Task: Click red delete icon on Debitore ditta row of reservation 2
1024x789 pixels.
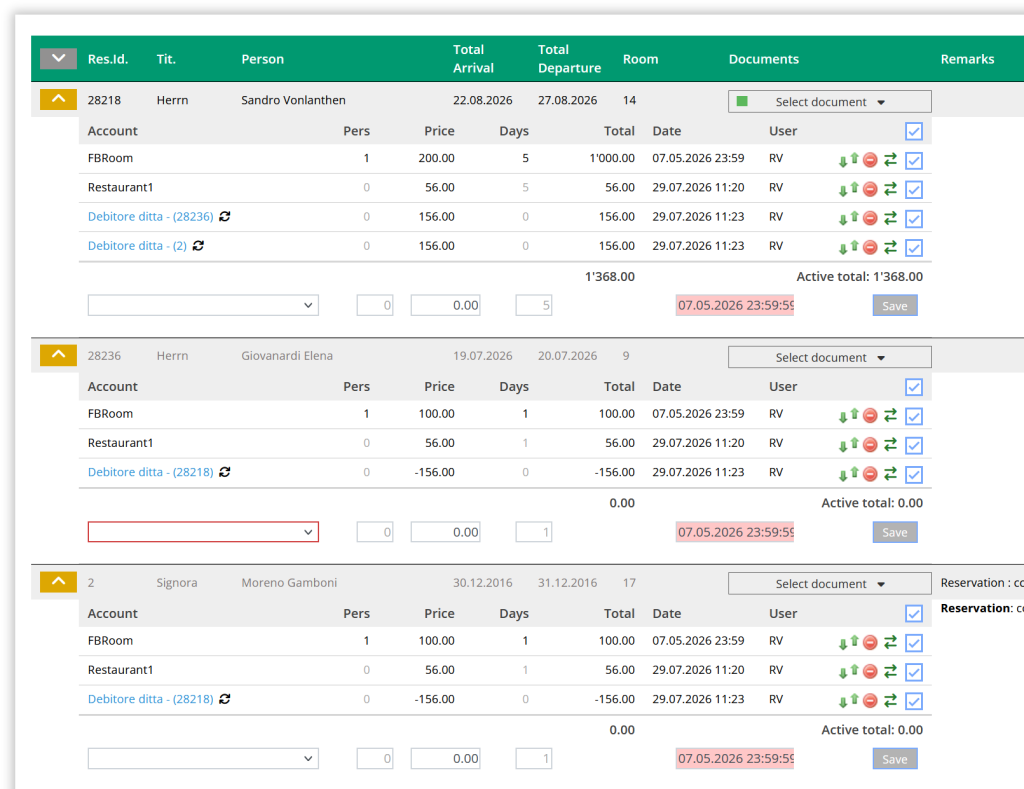Action: pos(870,701)
